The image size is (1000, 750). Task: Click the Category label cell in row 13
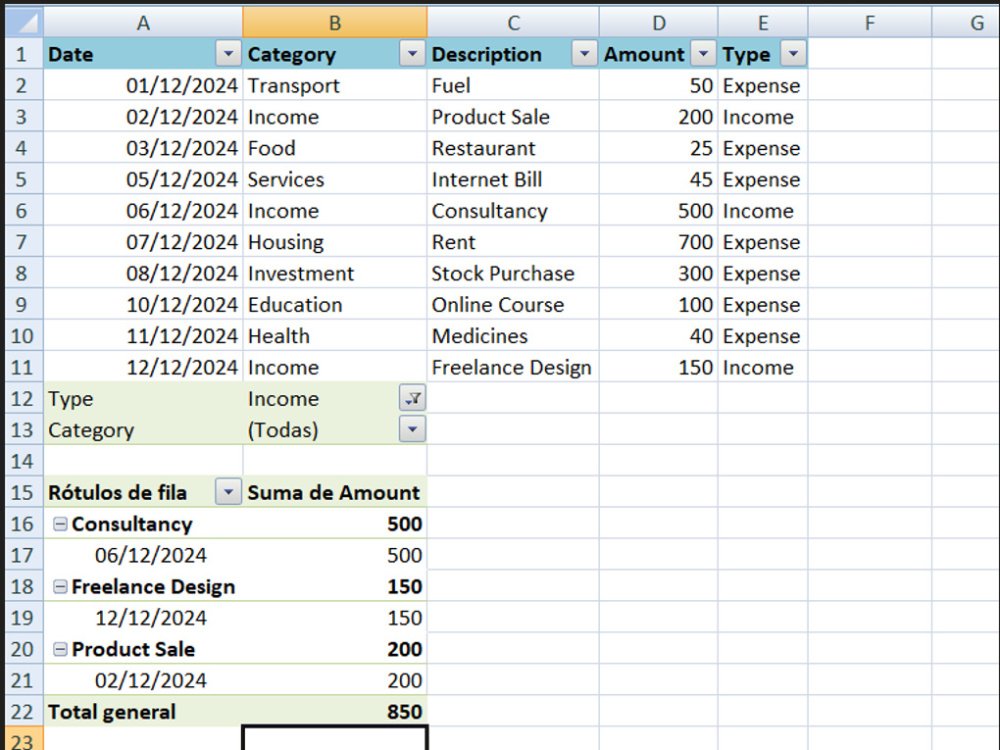click(143, 430)
